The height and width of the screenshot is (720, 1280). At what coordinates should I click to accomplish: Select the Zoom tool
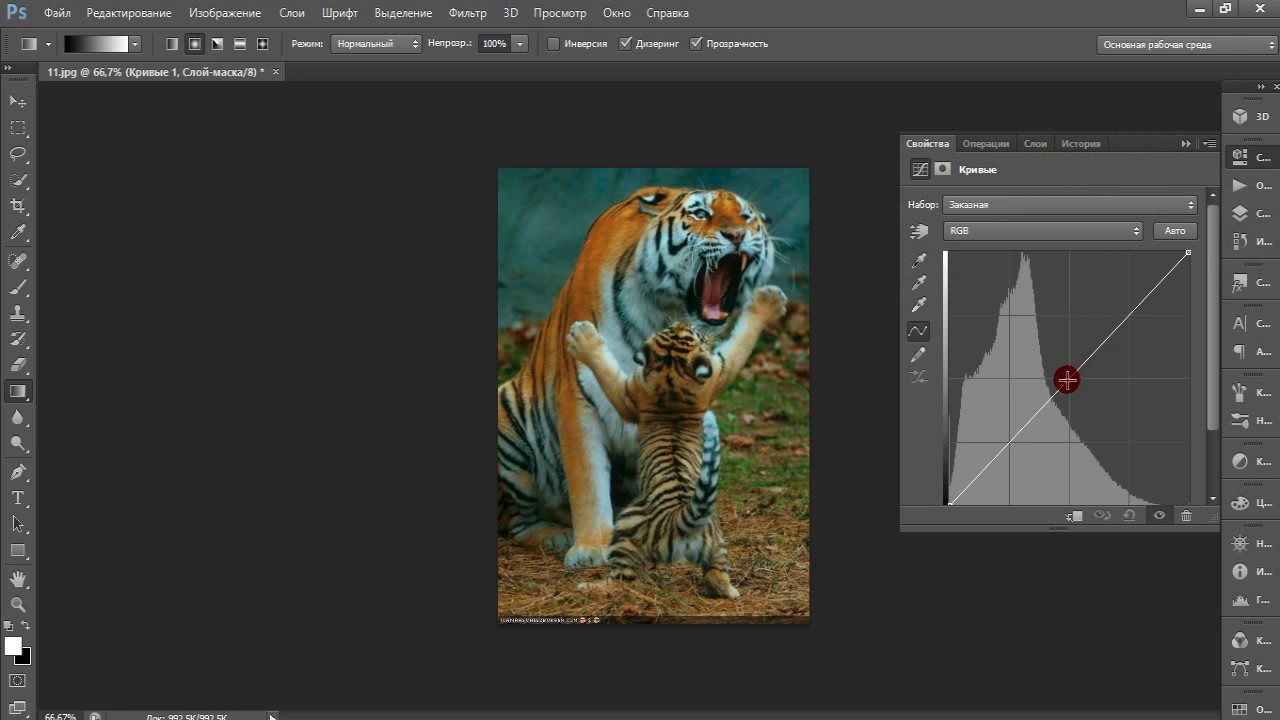18,605
